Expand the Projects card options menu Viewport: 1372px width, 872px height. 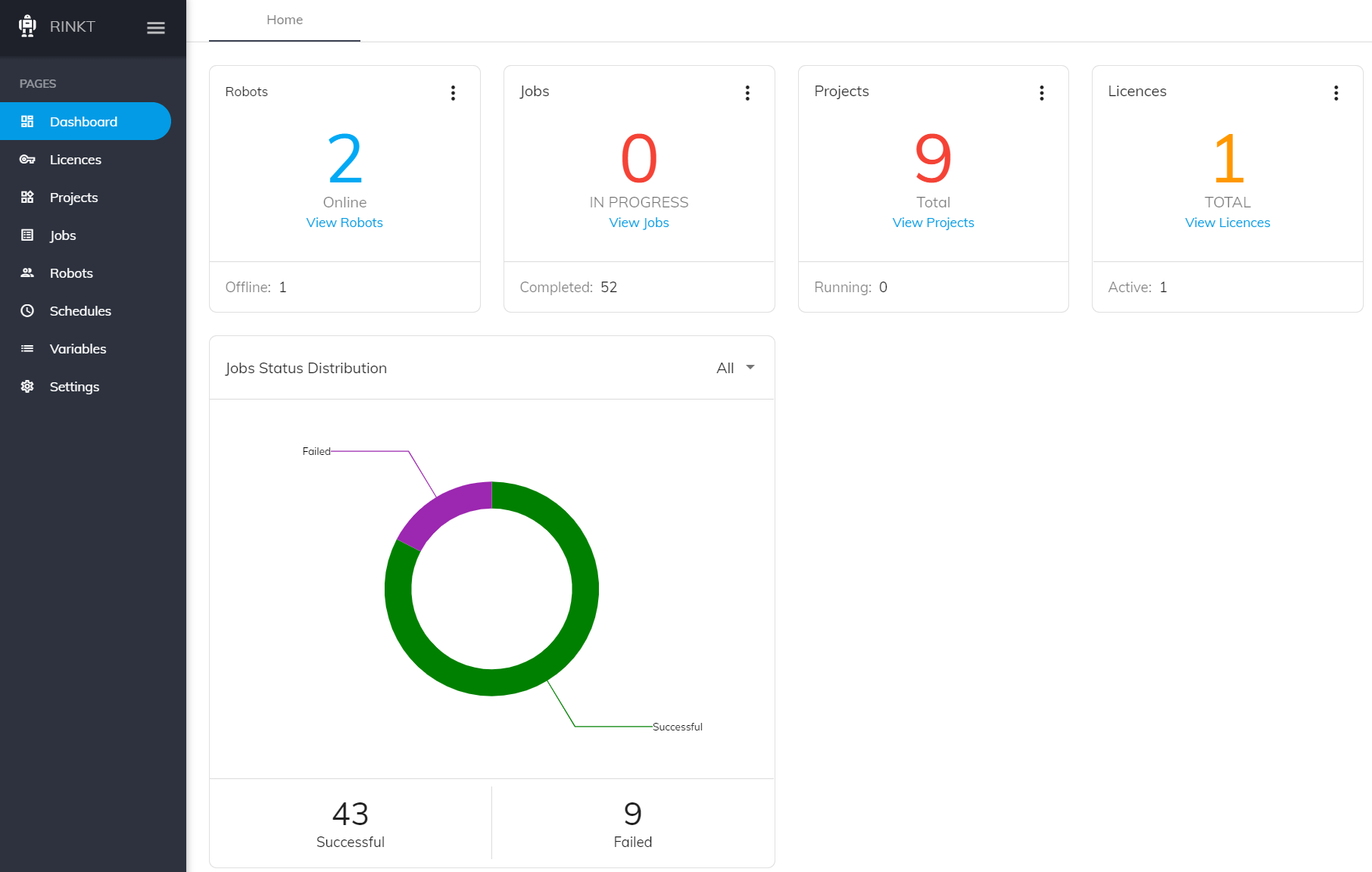1042,93
